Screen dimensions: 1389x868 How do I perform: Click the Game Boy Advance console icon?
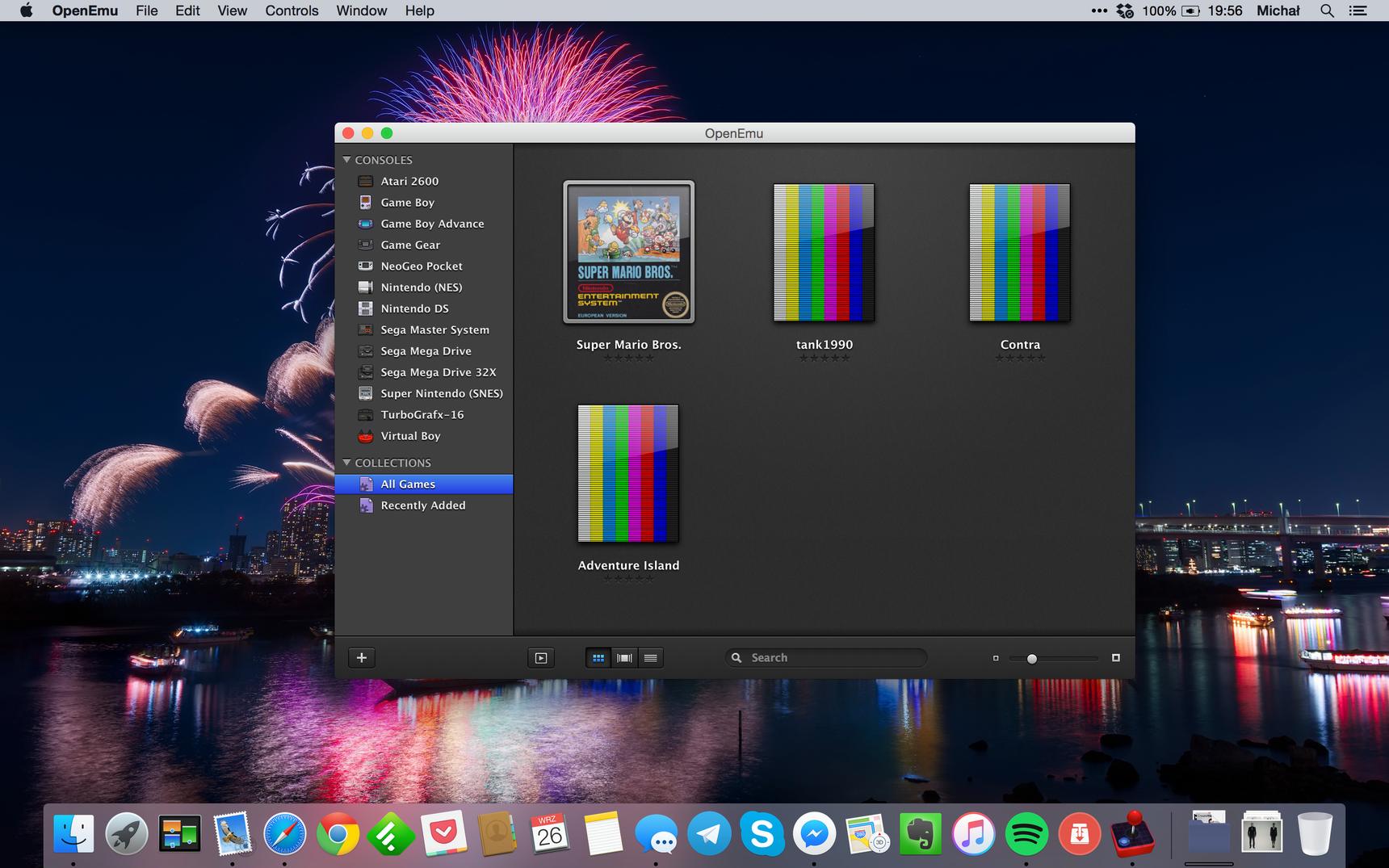pyautogui.click(x=366, y=224)
